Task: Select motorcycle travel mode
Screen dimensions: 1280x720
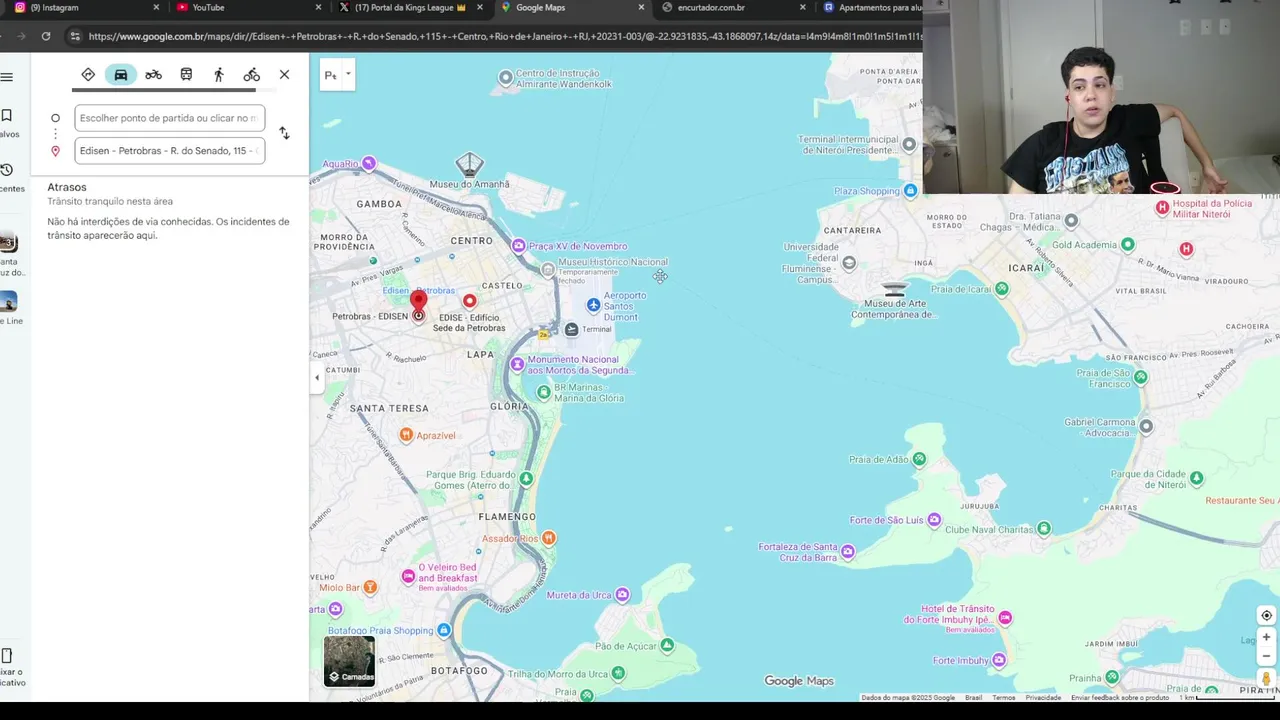Action: (153, 75)
